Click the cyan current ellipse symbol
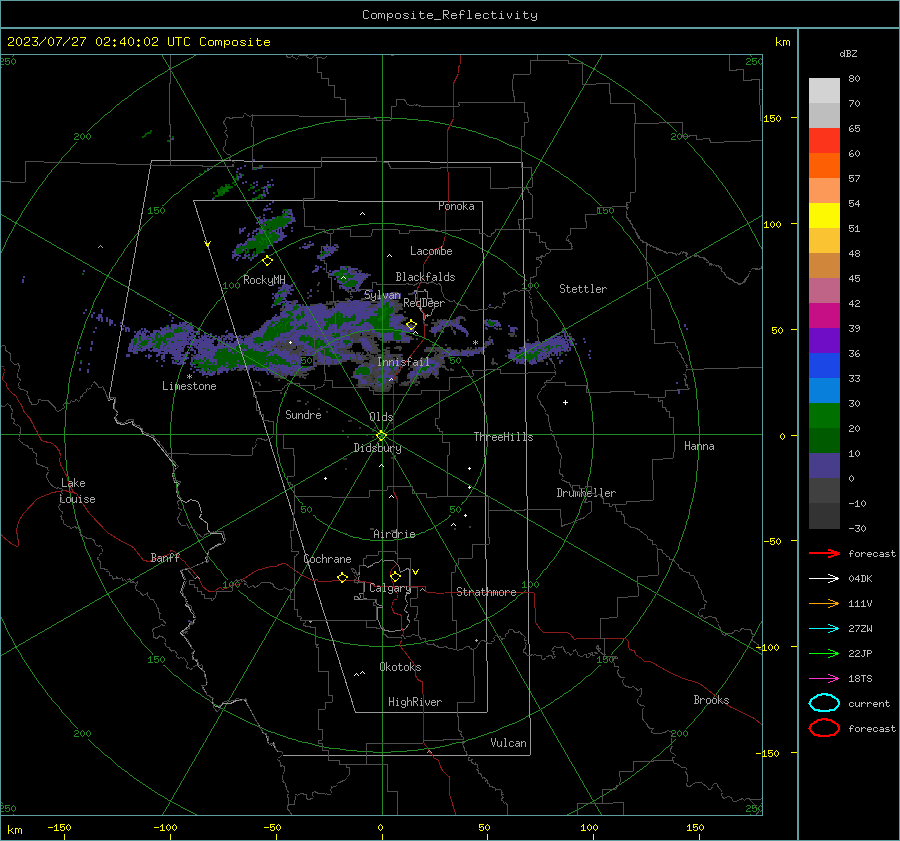Viewport: 900px width, 841px height. click(x=824, y=703)
